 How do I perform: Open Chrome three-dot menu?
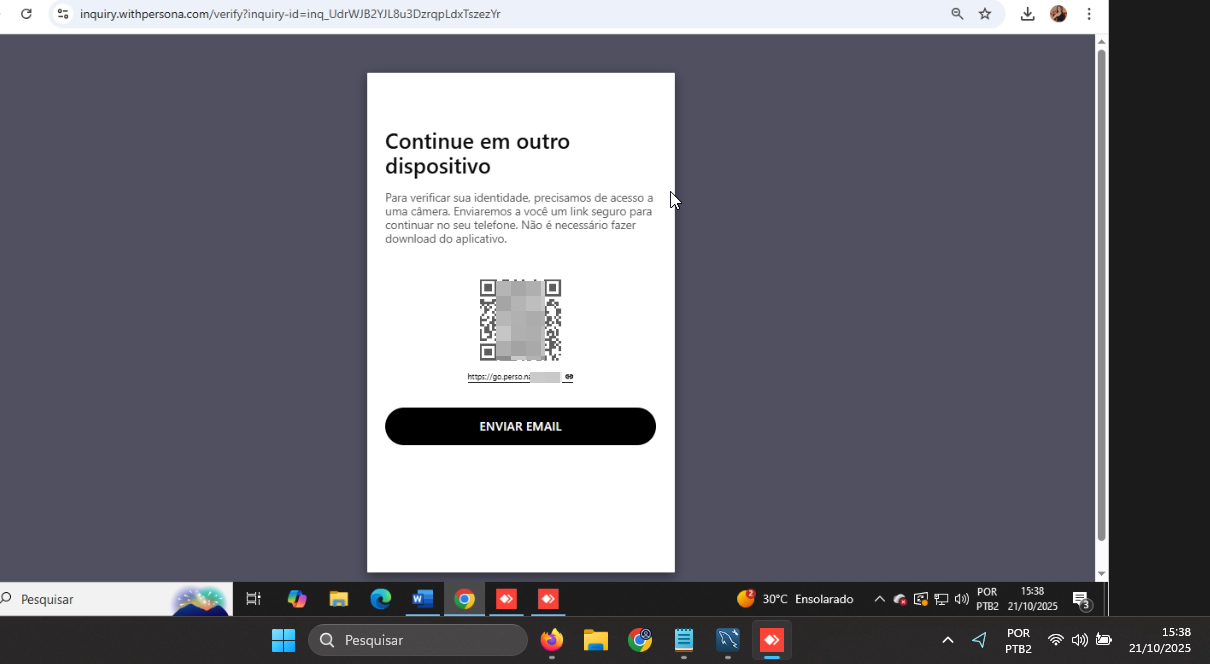click(x=1089, y=14)
